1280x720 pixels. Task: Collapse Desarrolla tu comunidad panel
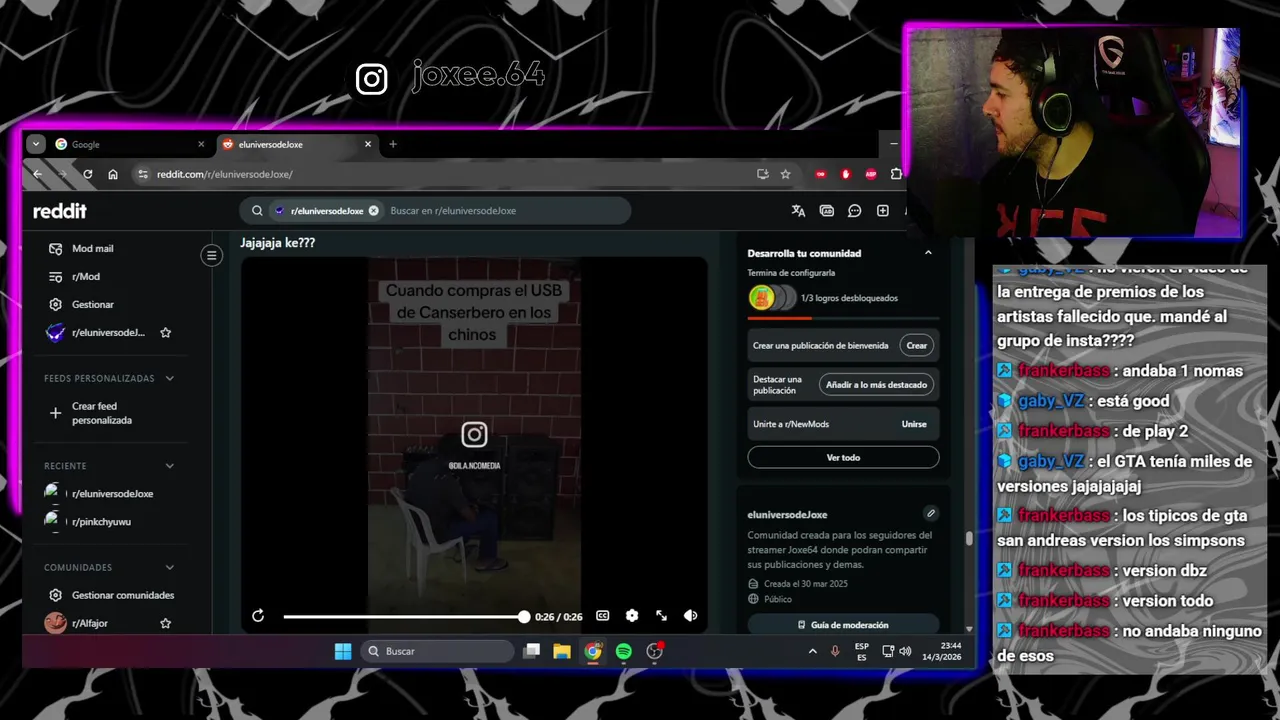pos(928,253)
